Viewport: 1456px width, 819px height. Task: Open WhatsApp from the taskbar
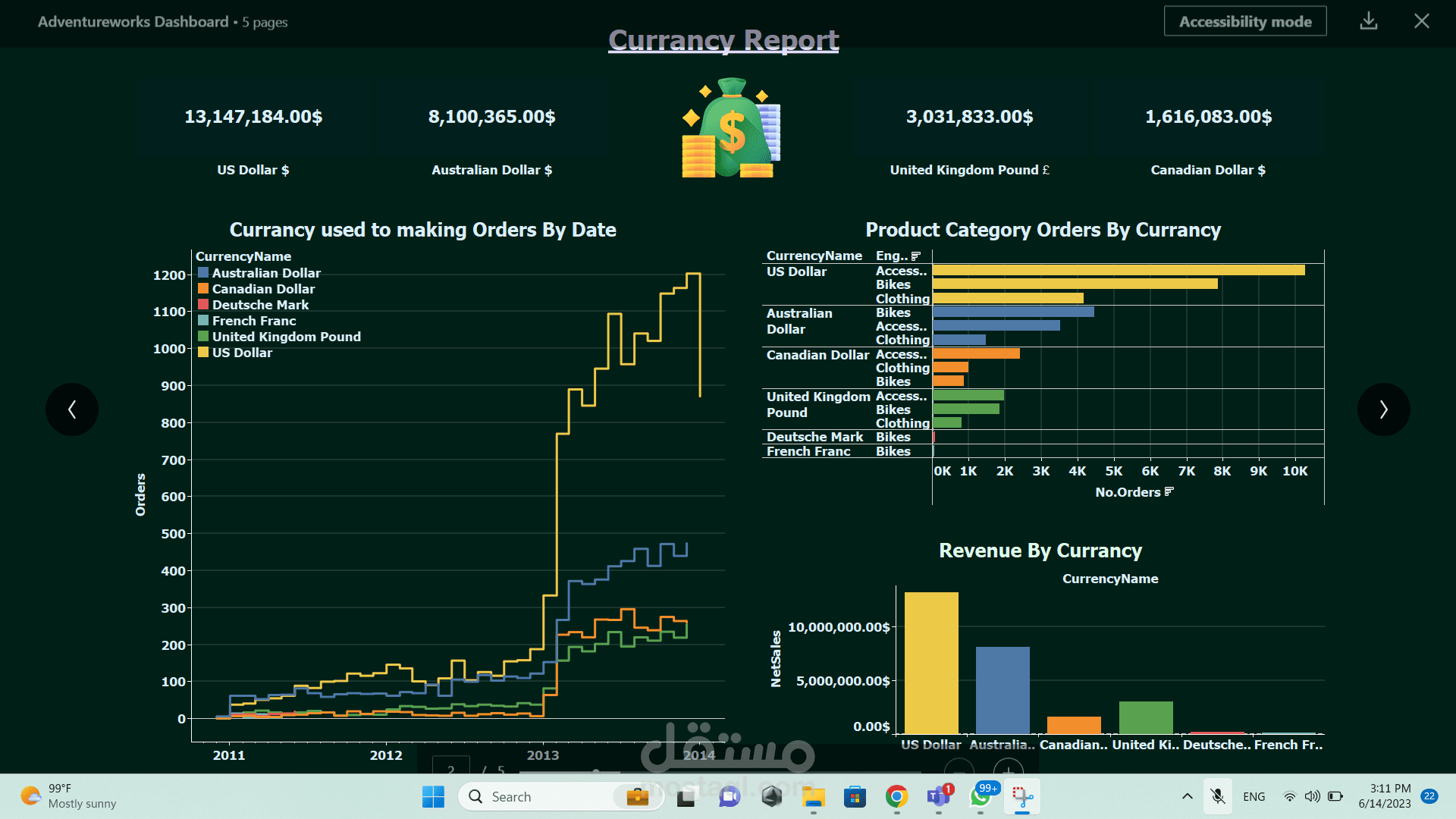tap(981, 796)
